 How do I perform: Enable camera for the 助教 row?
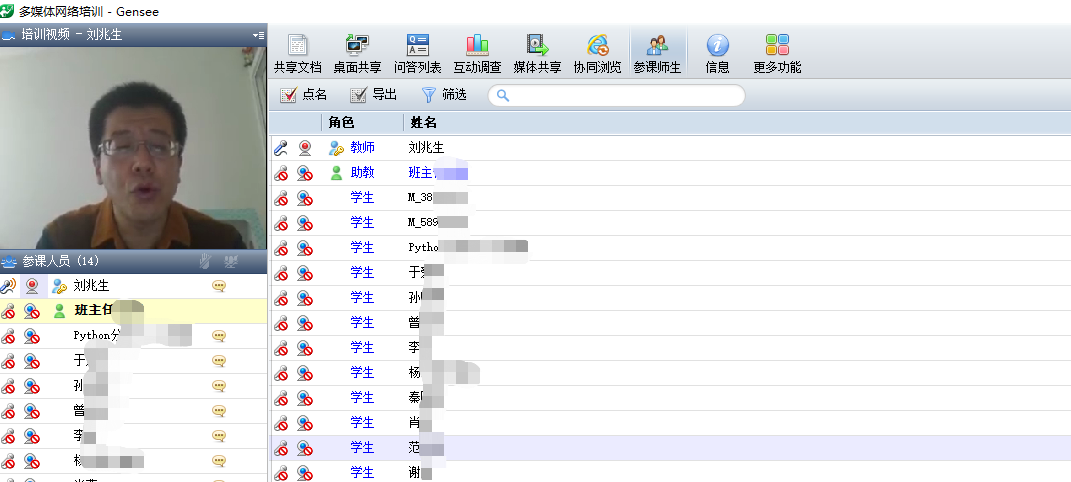click(x=305, y=173)
